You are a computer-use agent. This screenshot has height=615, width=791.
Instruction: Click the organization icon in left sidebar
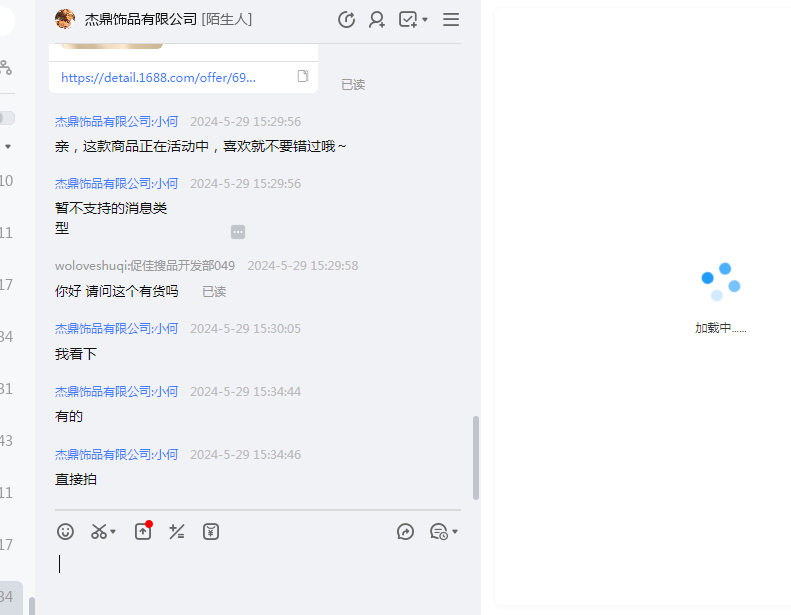[6, 67]
